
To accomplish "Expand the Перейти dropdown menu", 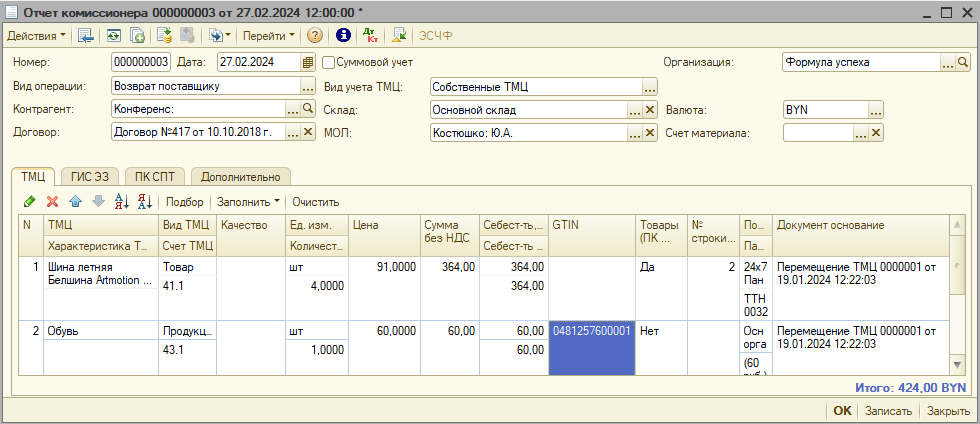I will tap(268, 35).
